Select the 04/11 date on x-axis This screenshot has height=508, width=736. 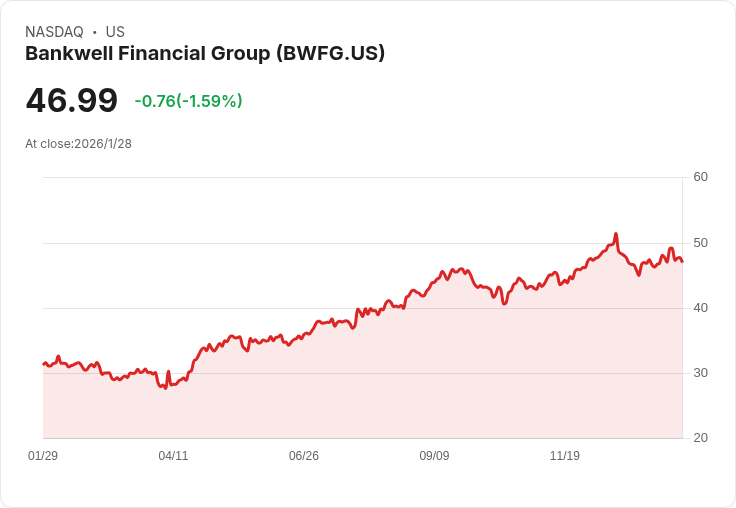coord(173,456)
